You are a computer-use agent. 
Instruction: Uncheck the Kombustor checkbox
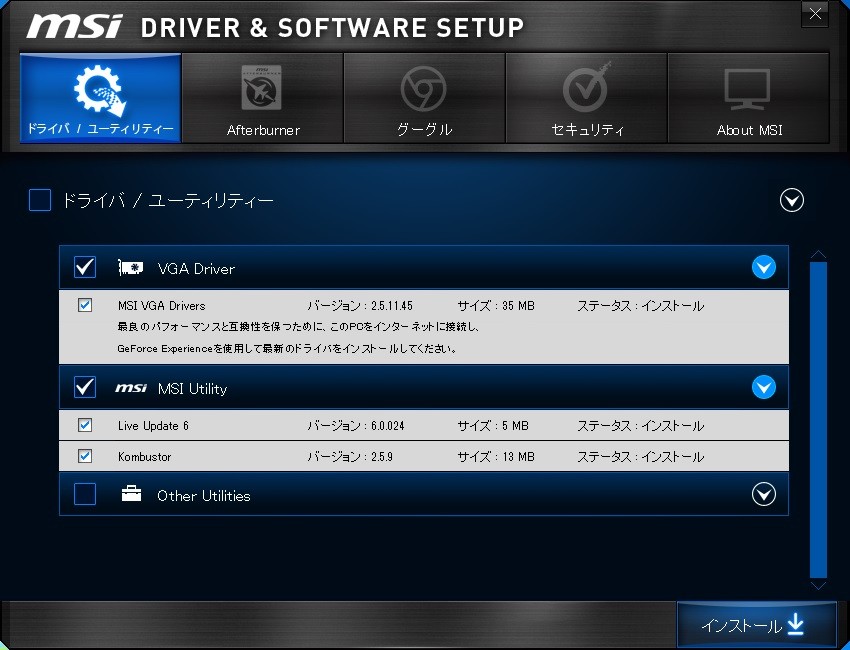click(x=85, y=456)
